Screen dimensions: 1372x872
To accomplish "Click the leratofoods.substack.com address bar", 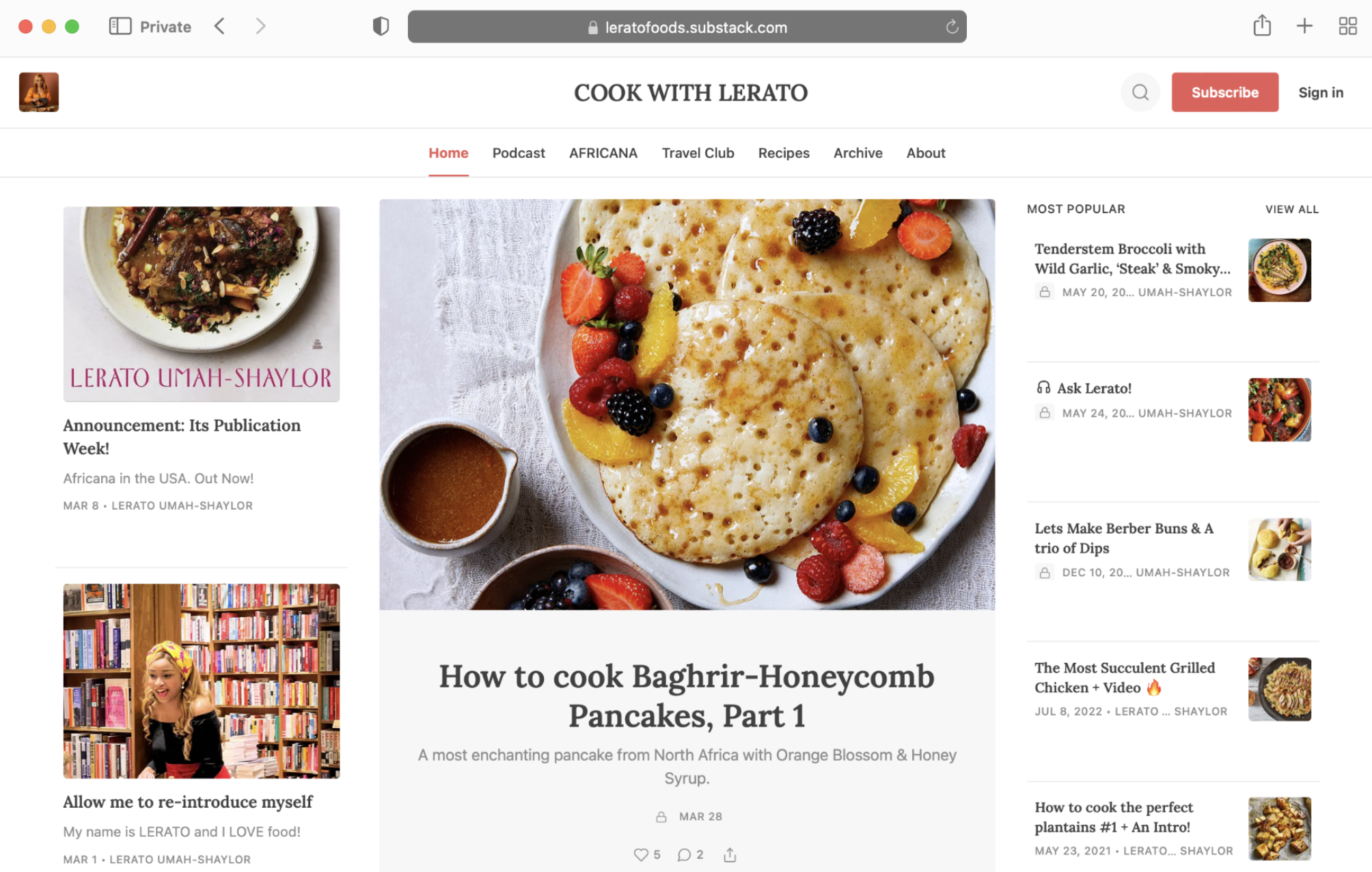I will [687, 27].
